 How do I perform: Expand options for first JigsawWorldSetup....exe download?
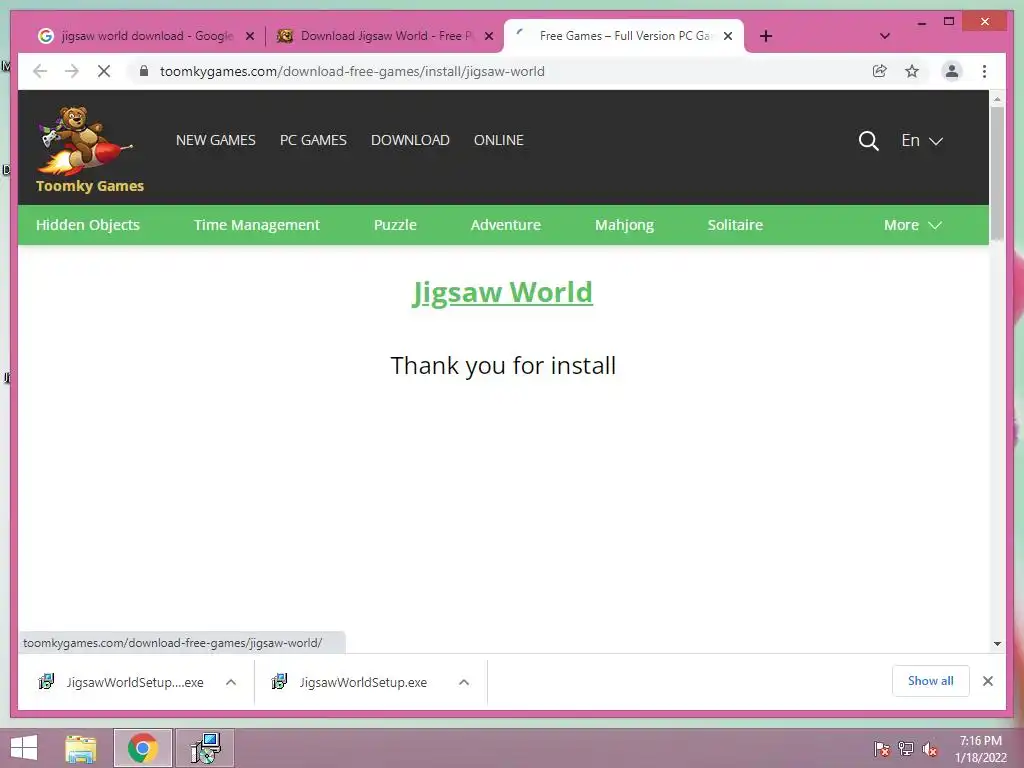click(x=231, y=682)
